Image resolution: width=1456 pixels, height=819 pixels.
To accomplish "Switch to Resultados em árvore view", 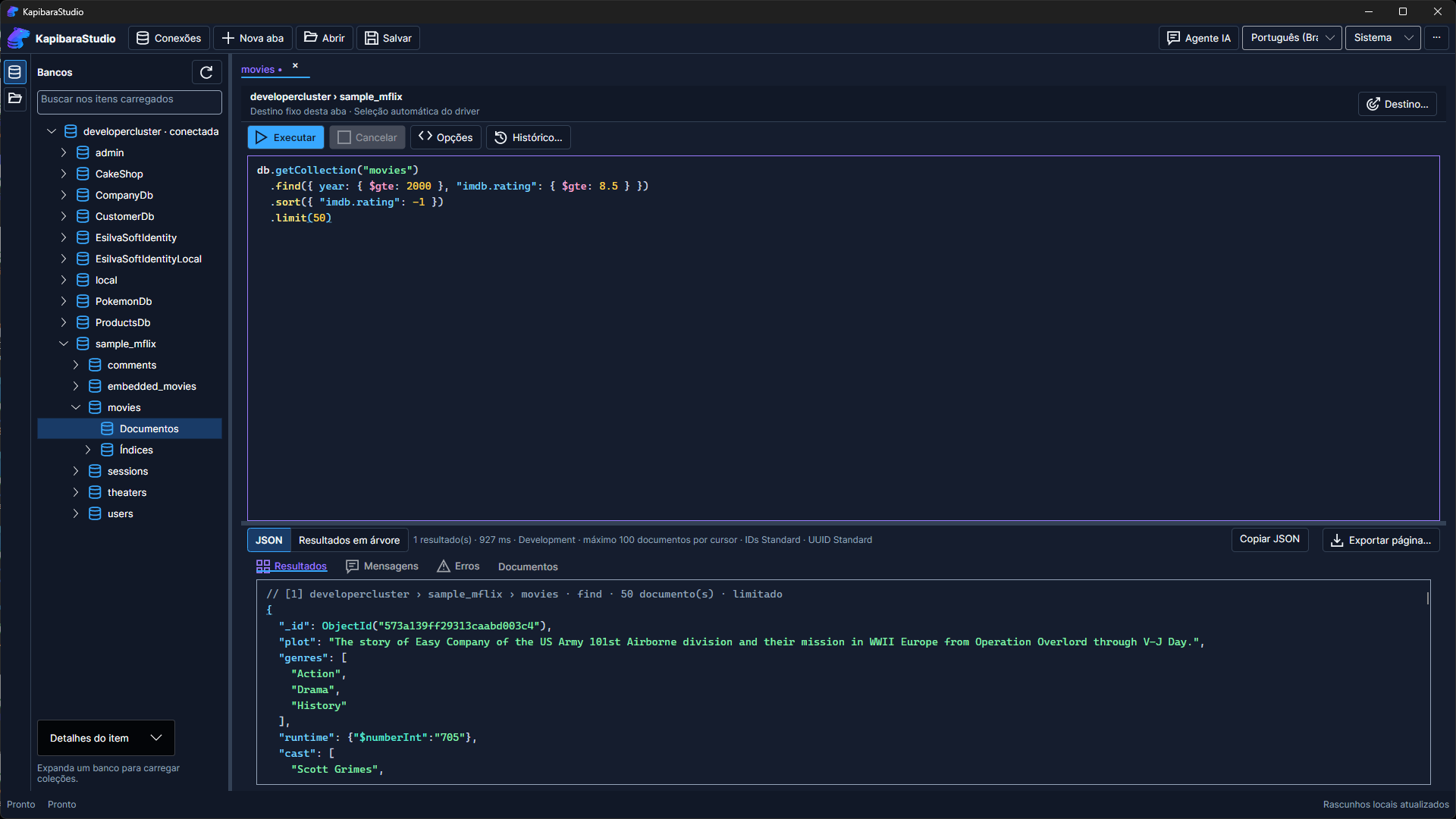I will [x=349, y=540].
